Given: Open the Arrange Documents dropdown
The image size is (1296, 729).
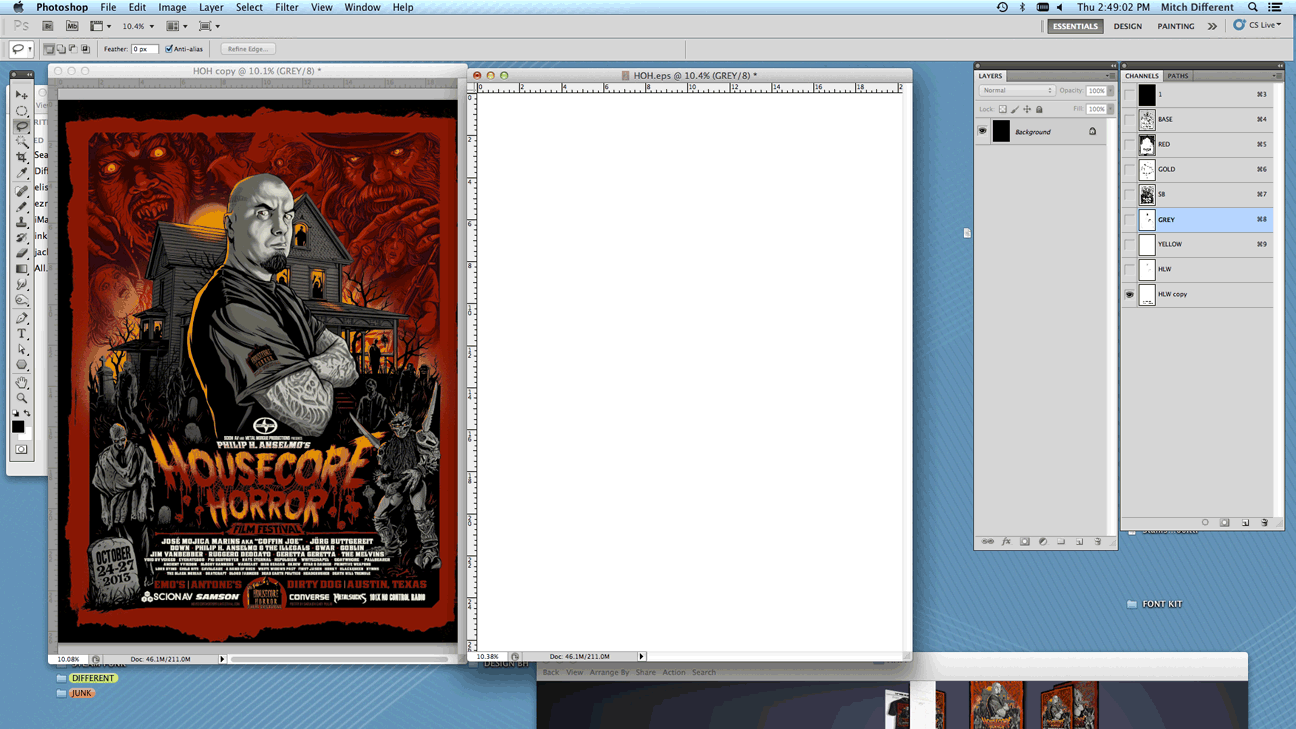Looking at the screenshot, I should 176,26.
